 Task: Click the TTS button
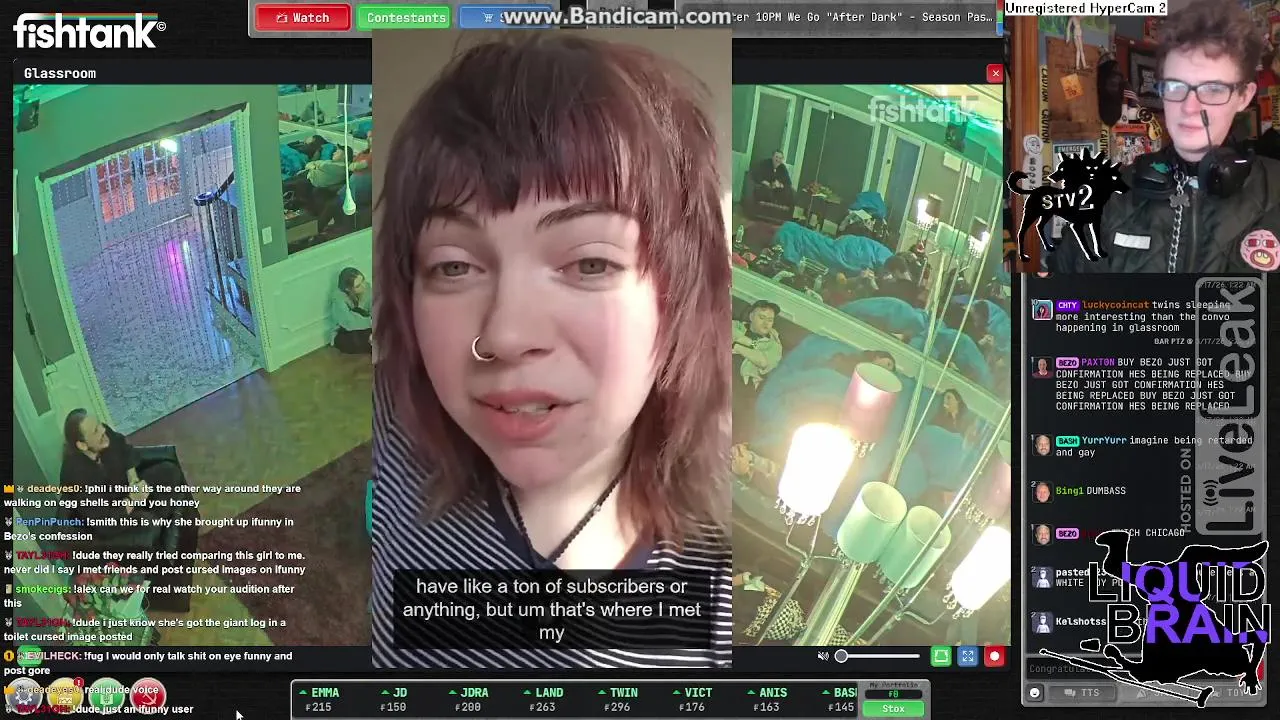click(x=1083, y=693)
